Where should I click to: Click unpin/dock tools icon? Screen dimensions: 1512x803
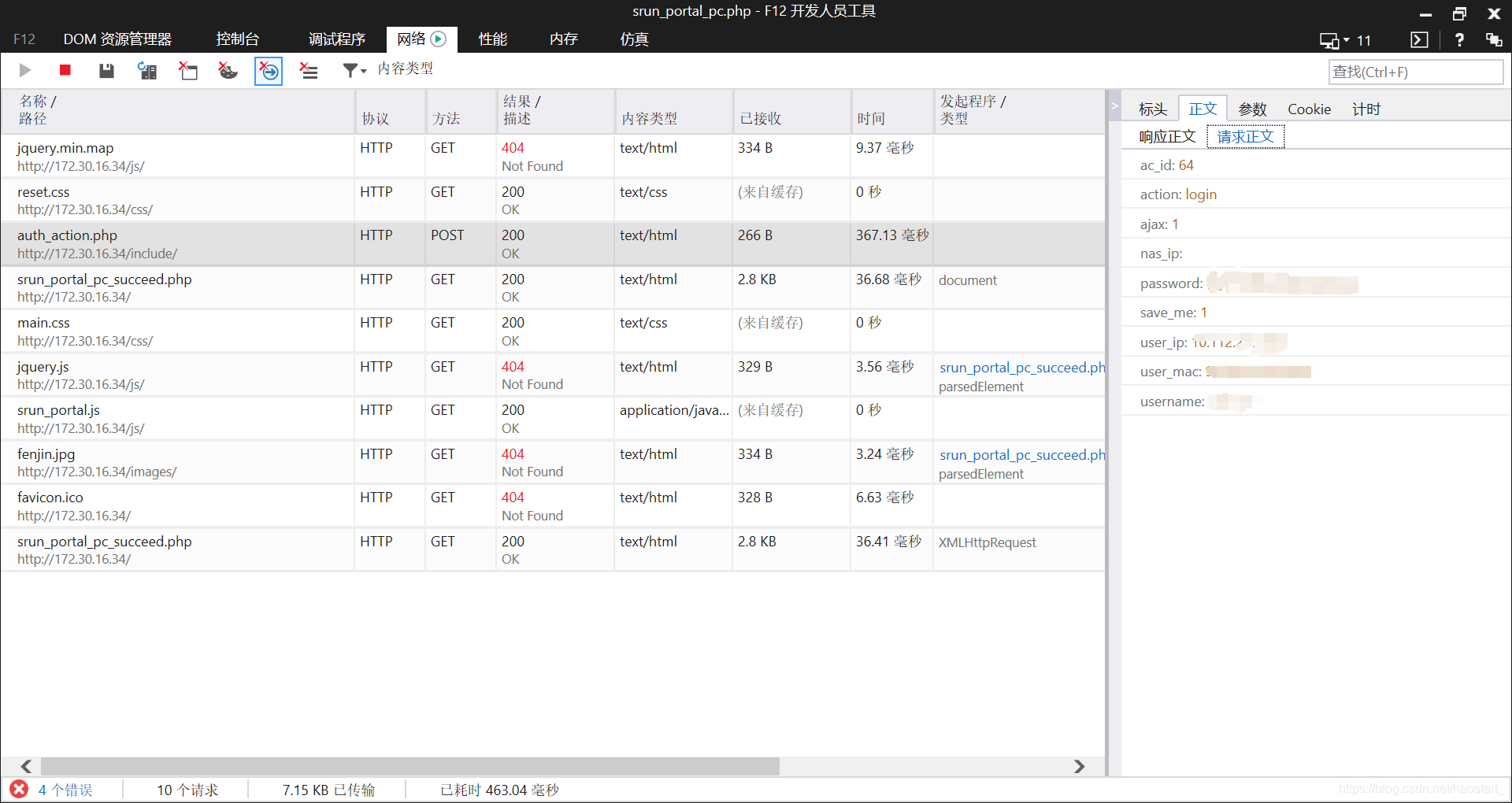1493,40
